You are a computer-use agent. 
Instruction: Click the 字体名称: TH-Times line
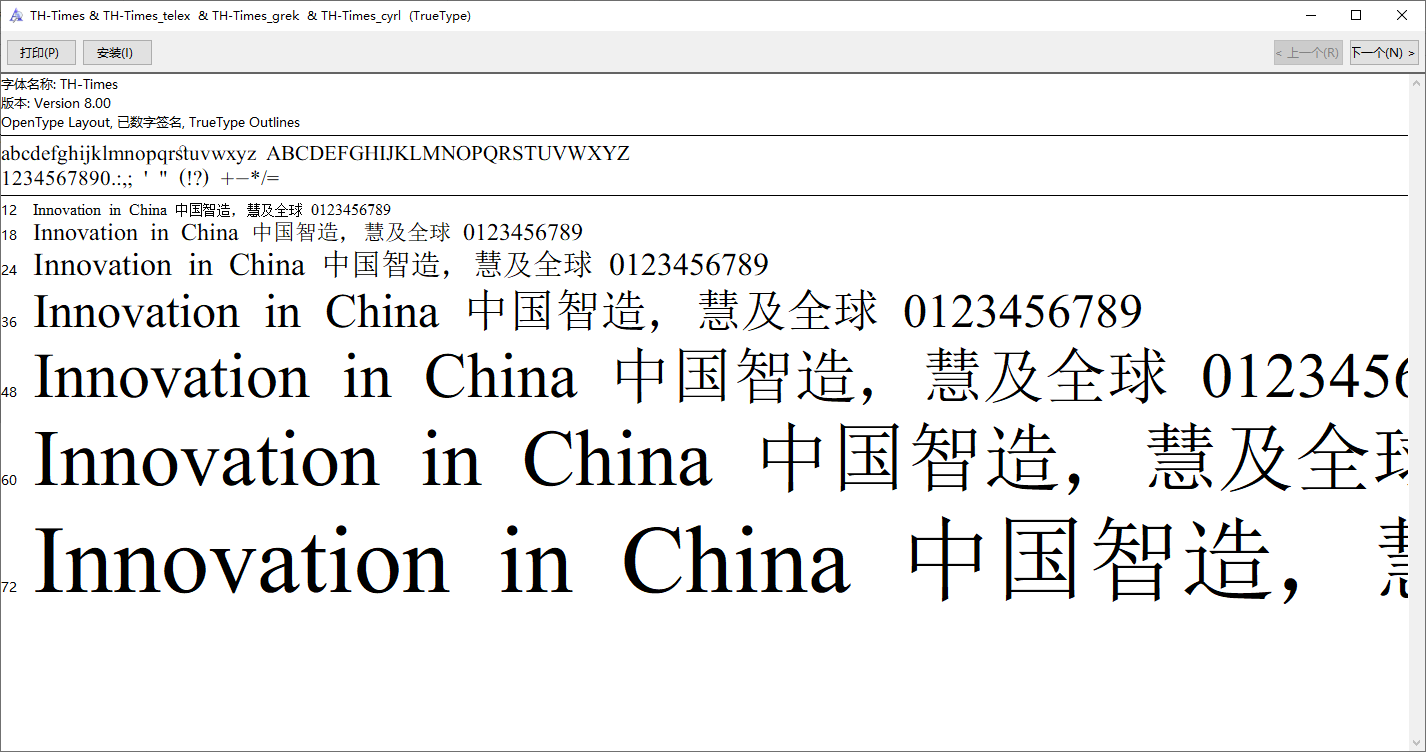tap(60, 85)
